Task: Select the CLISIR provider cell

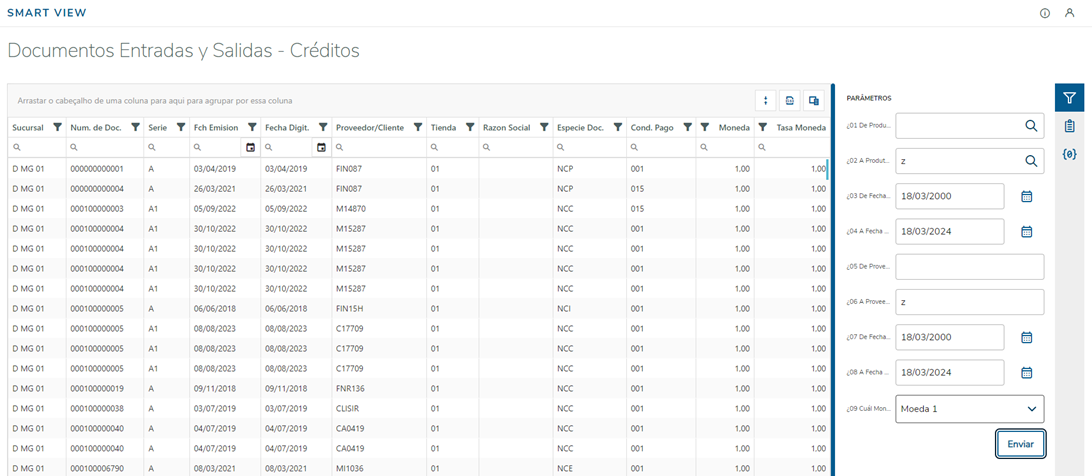Action: click(x=379, y=408)
